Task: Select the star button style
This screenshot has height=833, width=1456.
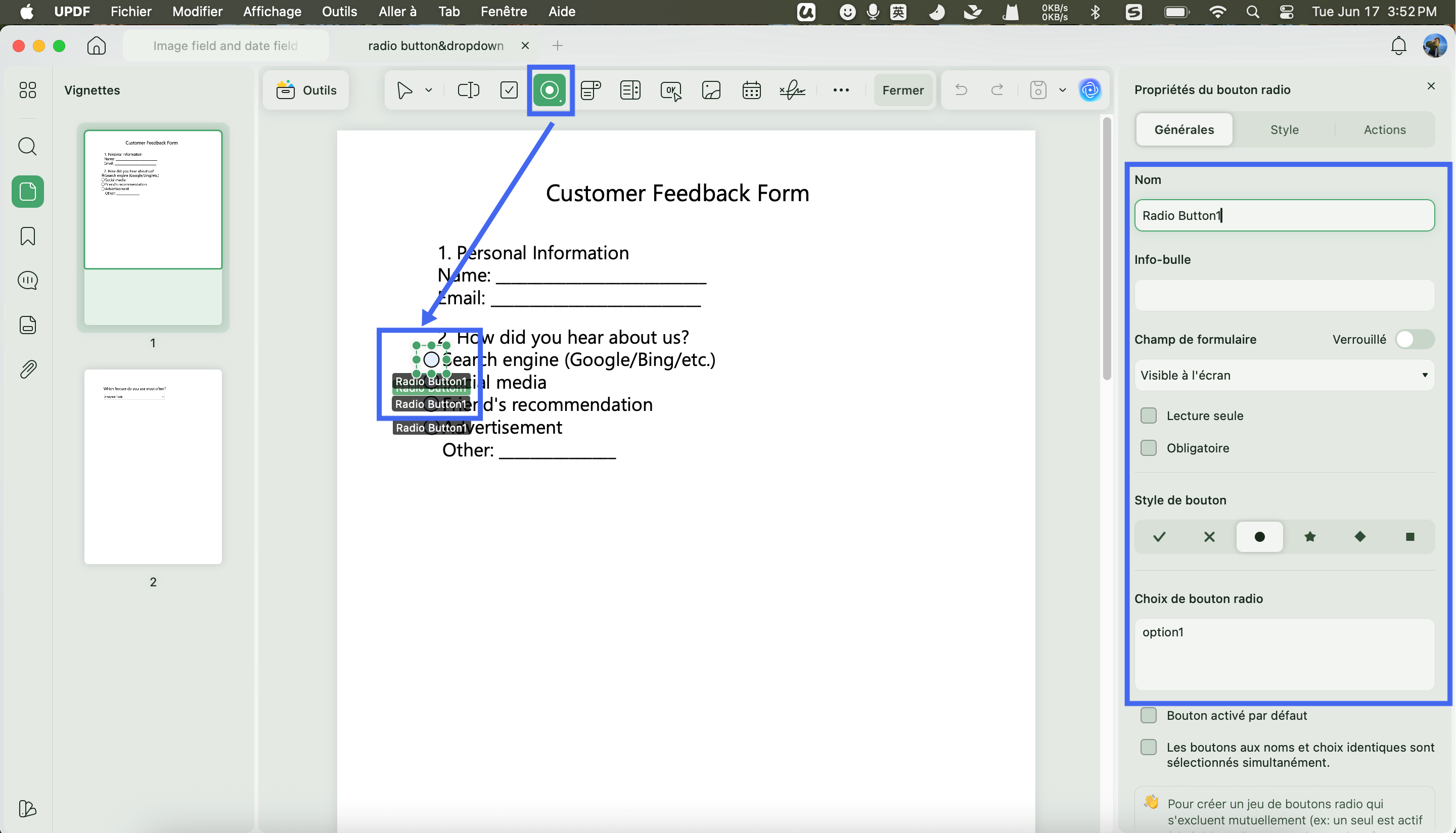Action: tap(1309, 537)
